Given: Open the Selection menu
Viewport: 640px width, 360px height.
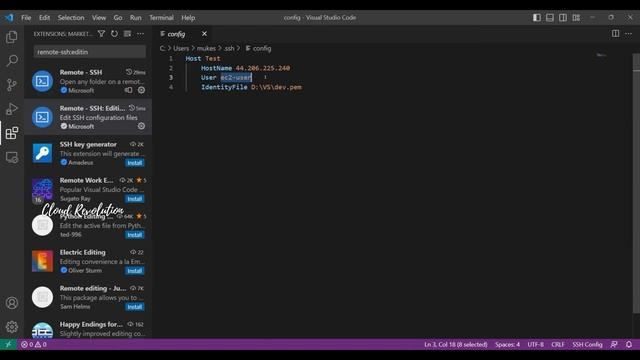Looking at the screenshot, I should click(x=71, y=18).
